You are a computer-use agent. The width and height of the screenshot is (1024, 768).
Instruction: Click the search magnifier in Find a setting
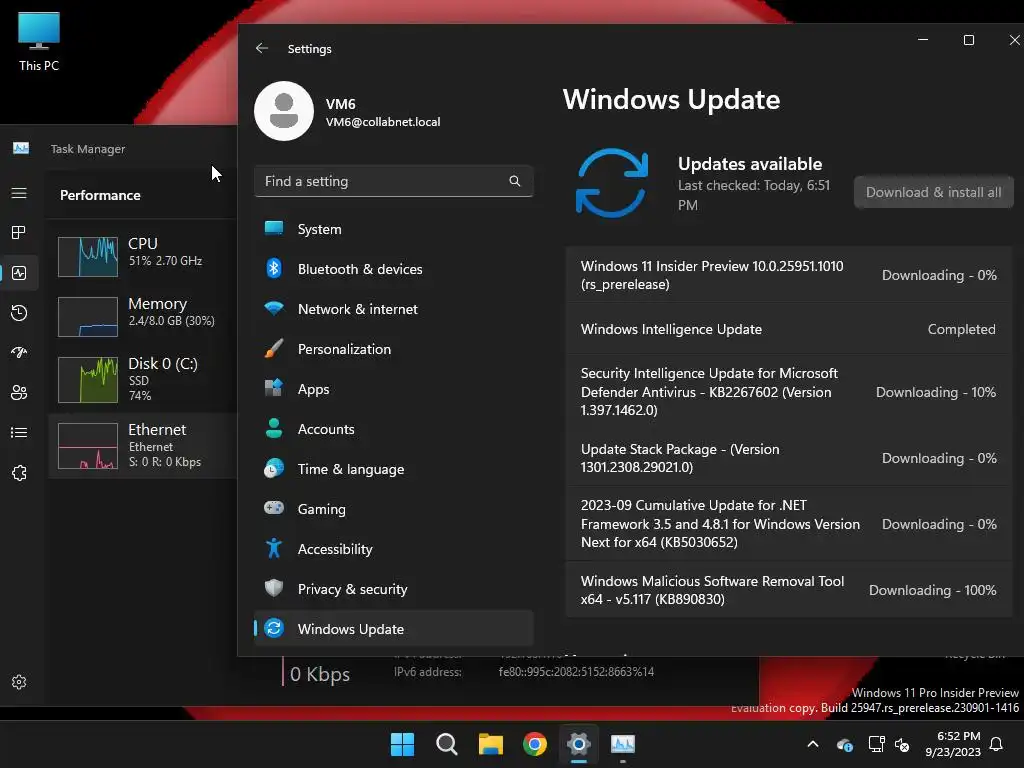tap(515, 181)
